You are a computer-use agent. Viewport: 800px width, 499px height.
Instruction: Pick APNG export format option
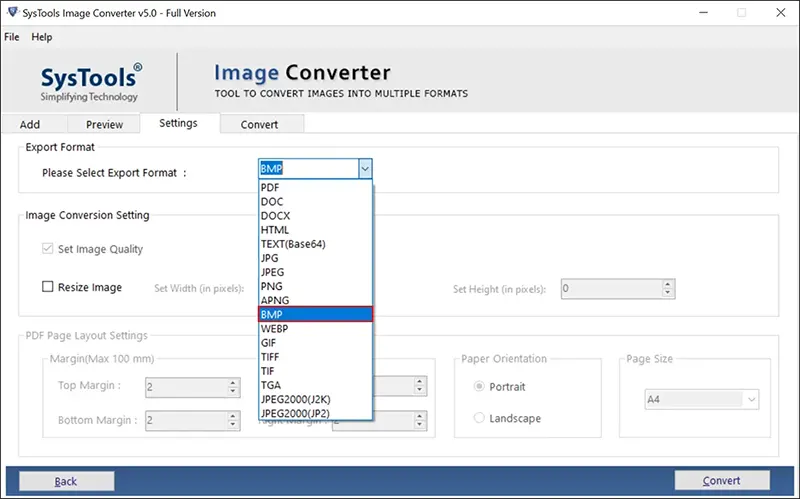click(315, 301)
